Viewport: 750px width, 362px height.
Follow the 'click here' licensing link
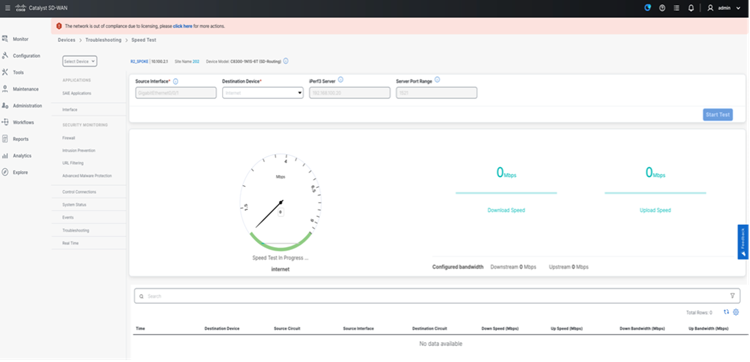pos(183,26)
